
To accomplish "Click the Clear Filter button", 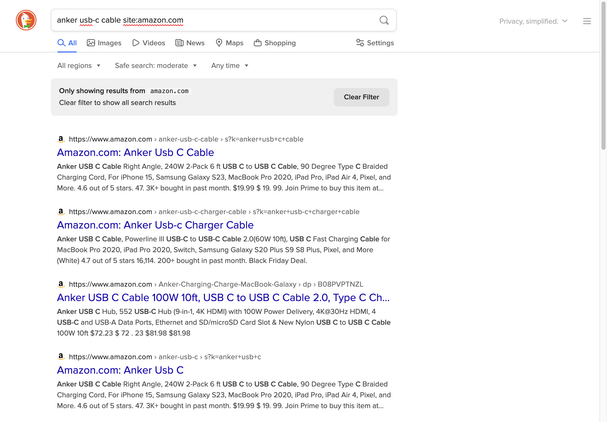I will [x=362, y=97].
